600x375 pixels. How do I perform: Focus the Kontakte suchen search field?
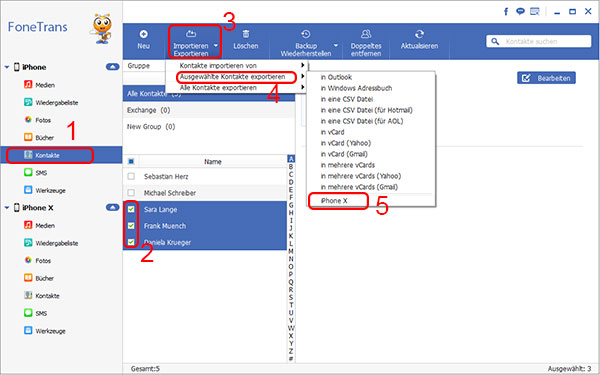[539, 41]
